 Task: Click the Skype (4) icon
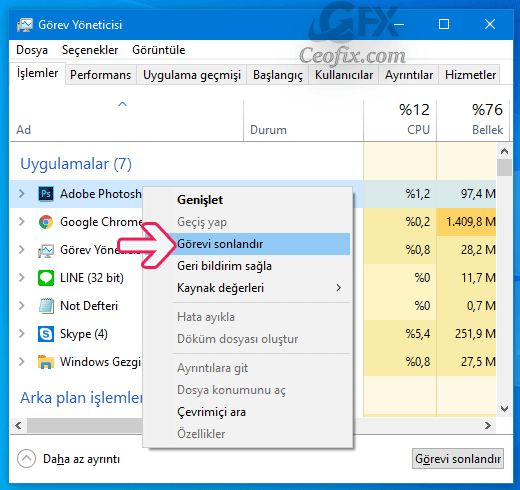[x=46, y=334]
